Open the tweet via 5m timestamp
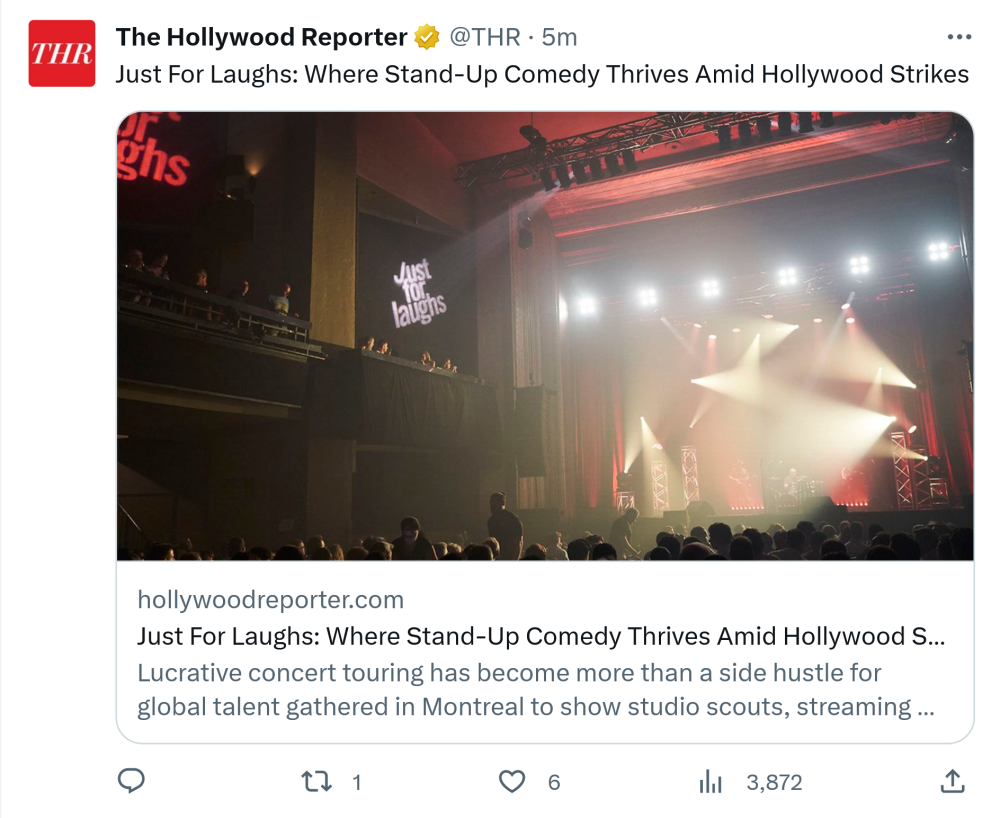 click(x=560, y=38)
